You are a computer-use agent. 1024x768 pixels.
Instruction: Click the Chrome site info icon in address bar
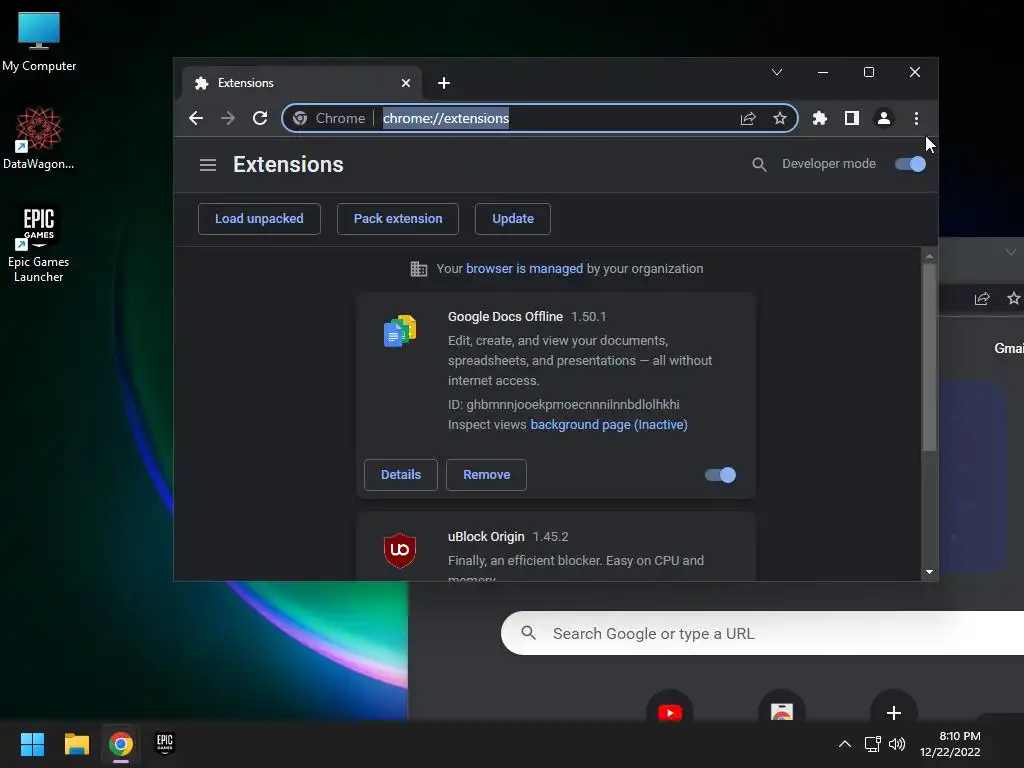point(300,118)
